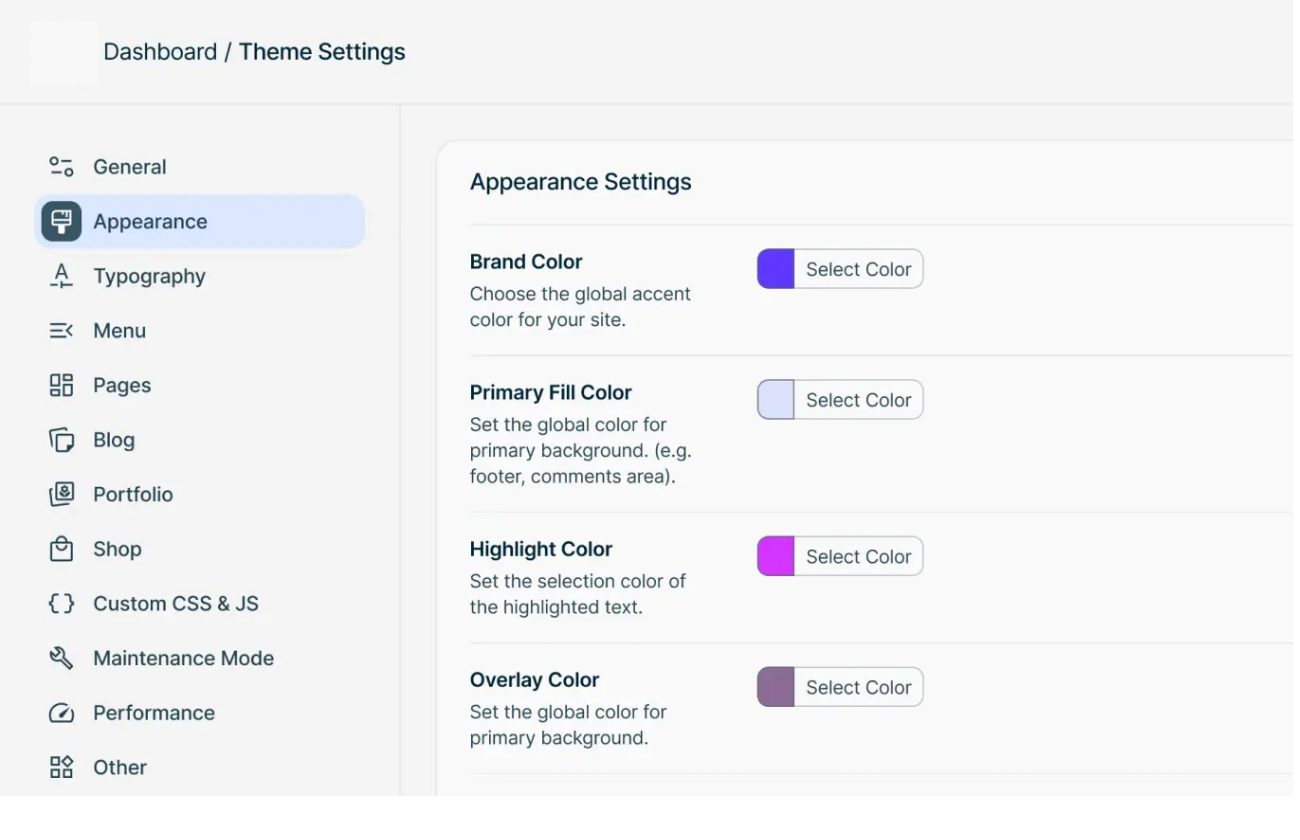
Task: Click the General sliders icon
Action: 61,167
